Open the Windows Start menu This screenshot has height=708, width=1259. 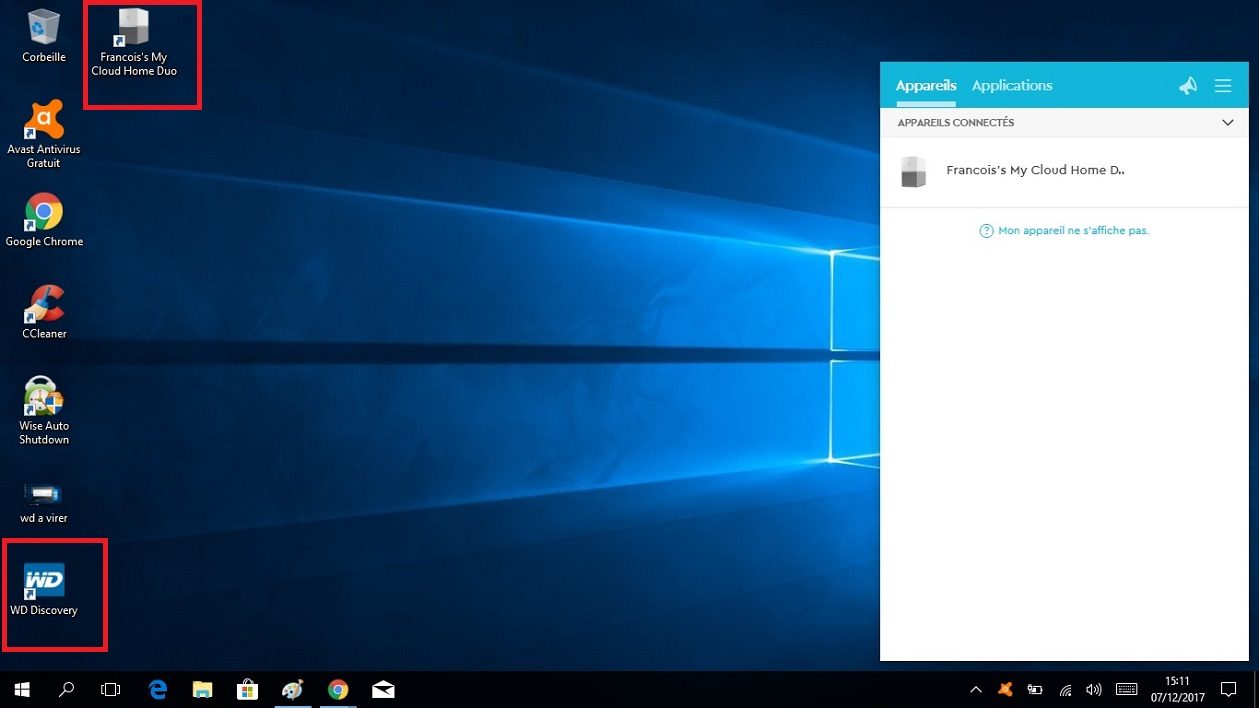point(22,690)
